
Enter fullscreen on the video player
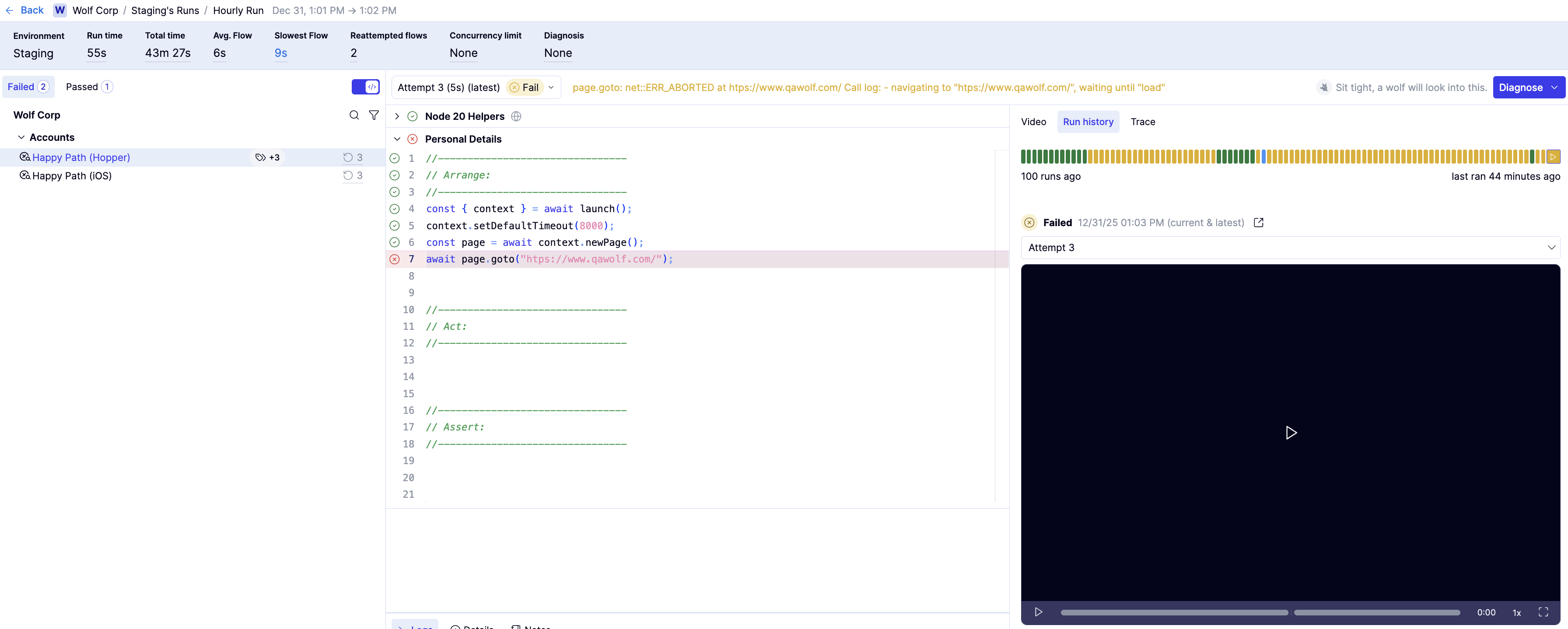(x=1543, y=612)
